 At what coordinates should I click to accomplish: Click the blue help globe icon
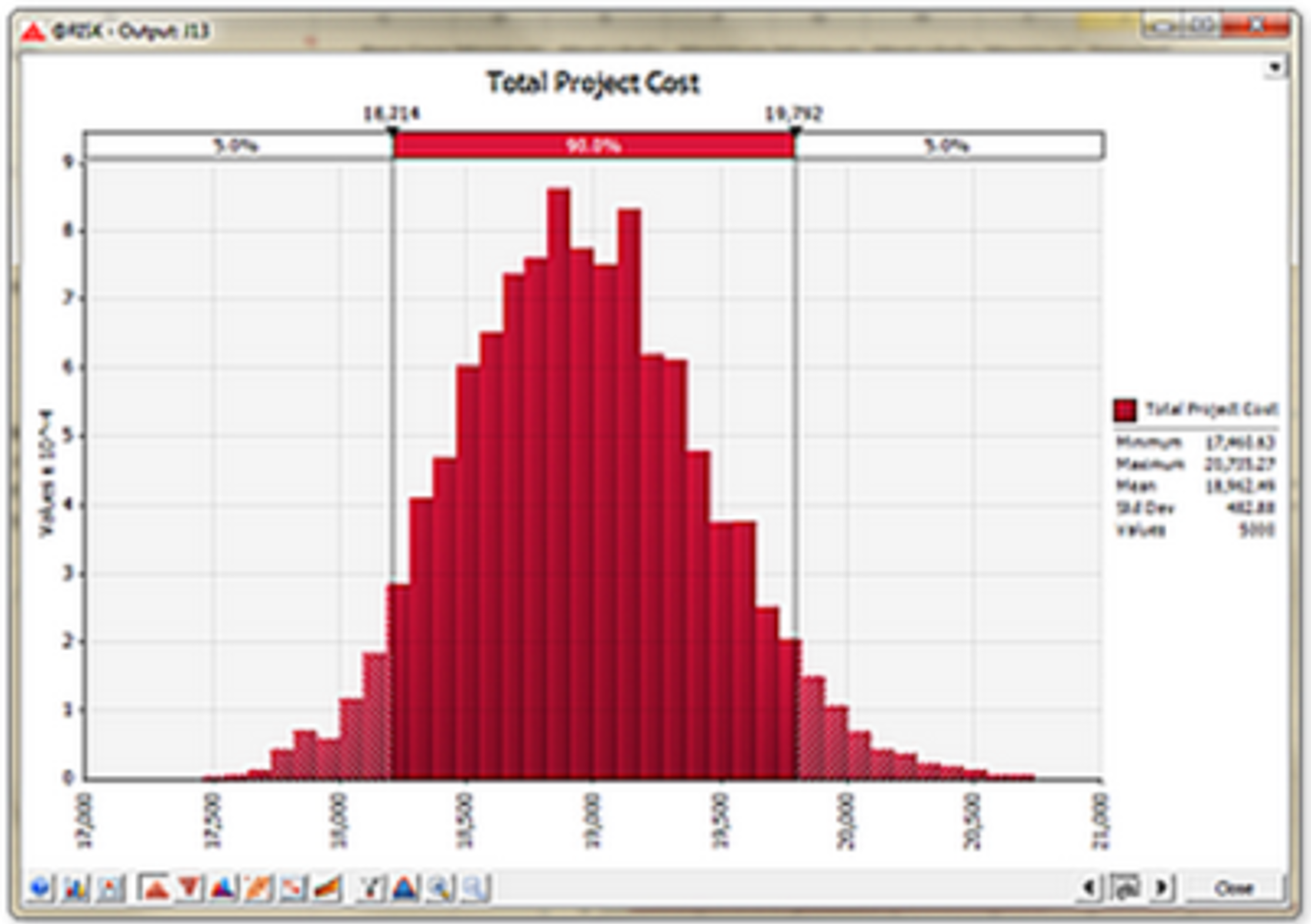[x=39, y=889]
